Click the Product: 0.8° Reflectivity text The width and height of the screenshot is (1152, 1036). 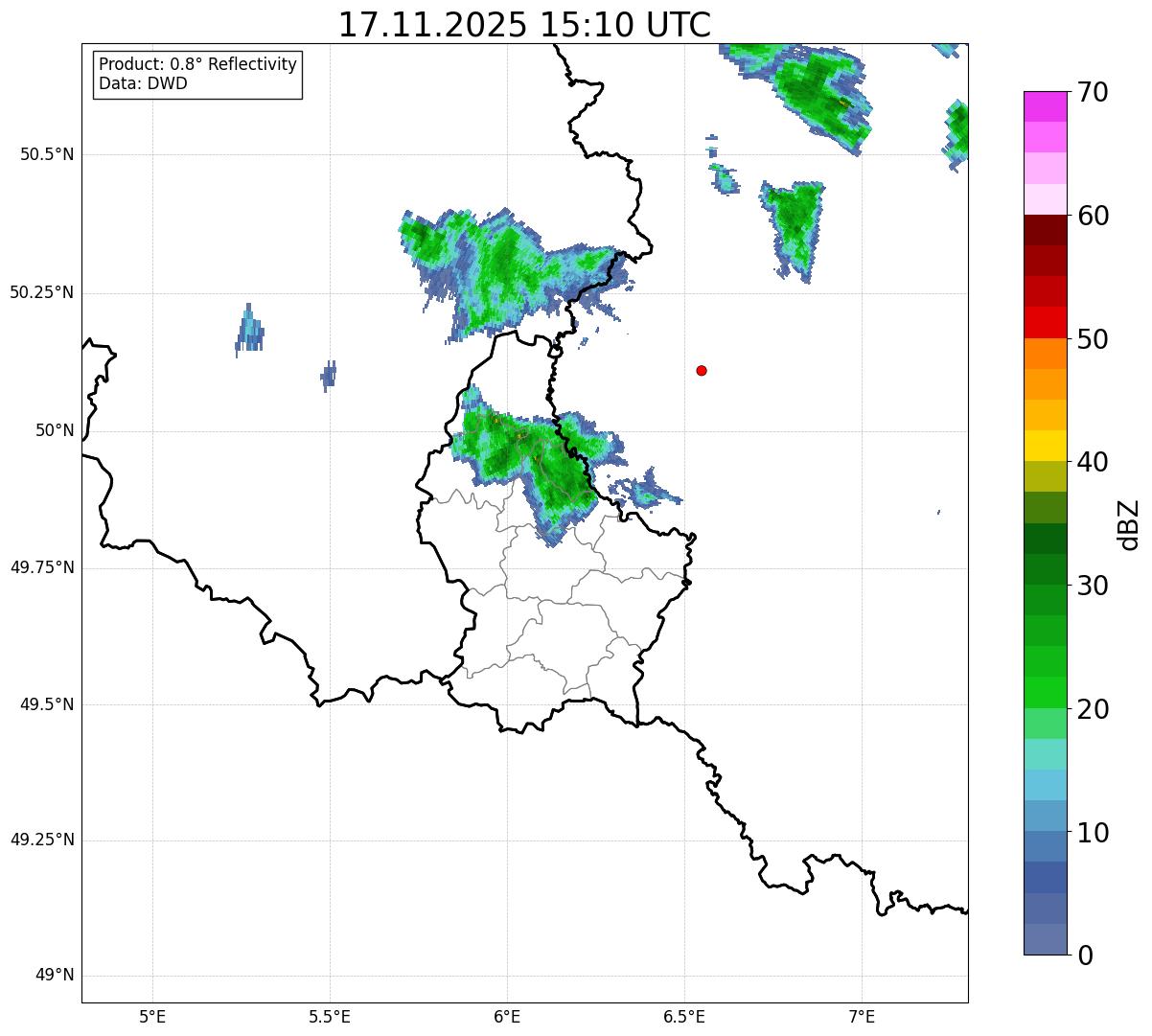tap(198, 64)
